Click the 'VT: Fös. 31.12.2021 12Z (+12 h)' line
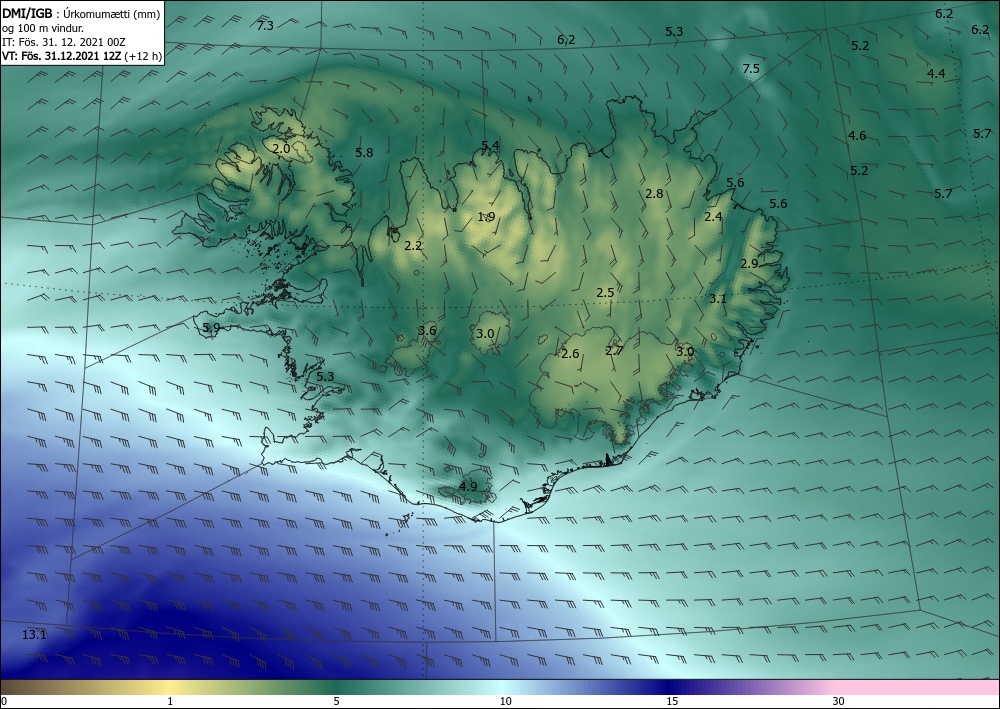Image resolution: width=1000 pixels, height=709 pixels. (x=82, y=56)
